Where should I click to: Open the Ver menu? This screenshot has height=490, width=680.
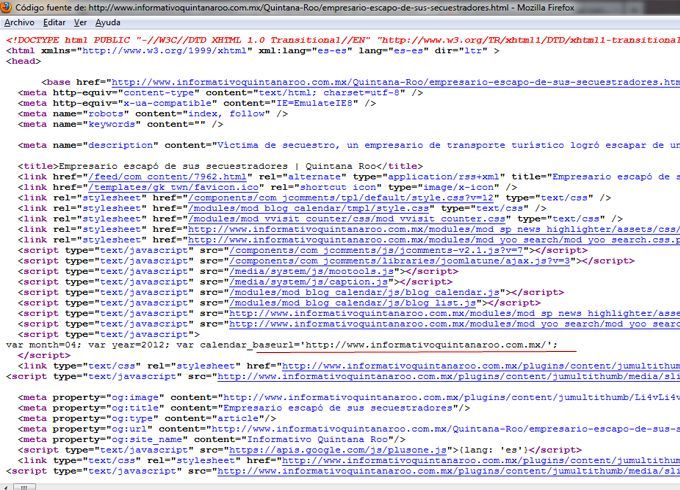[80, 23]
